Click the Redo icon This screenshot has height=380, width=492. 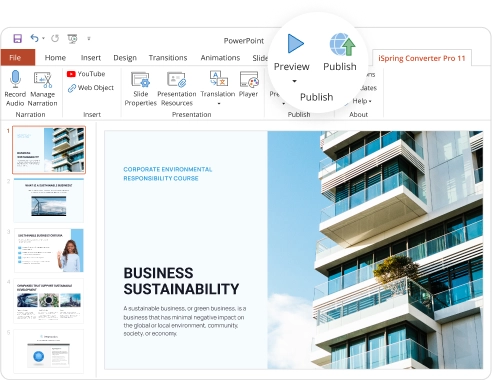[55, 38]
